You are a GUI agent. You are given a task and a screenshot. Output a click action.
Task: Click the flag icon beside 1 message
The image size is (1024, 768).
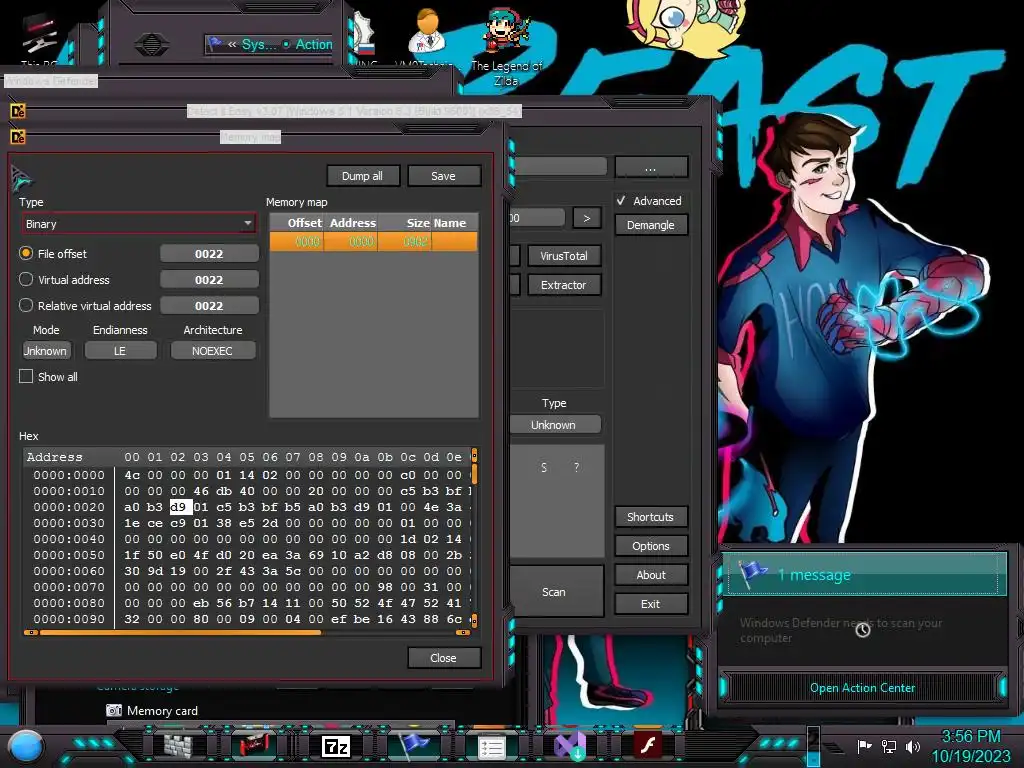(x=753, y=574)
